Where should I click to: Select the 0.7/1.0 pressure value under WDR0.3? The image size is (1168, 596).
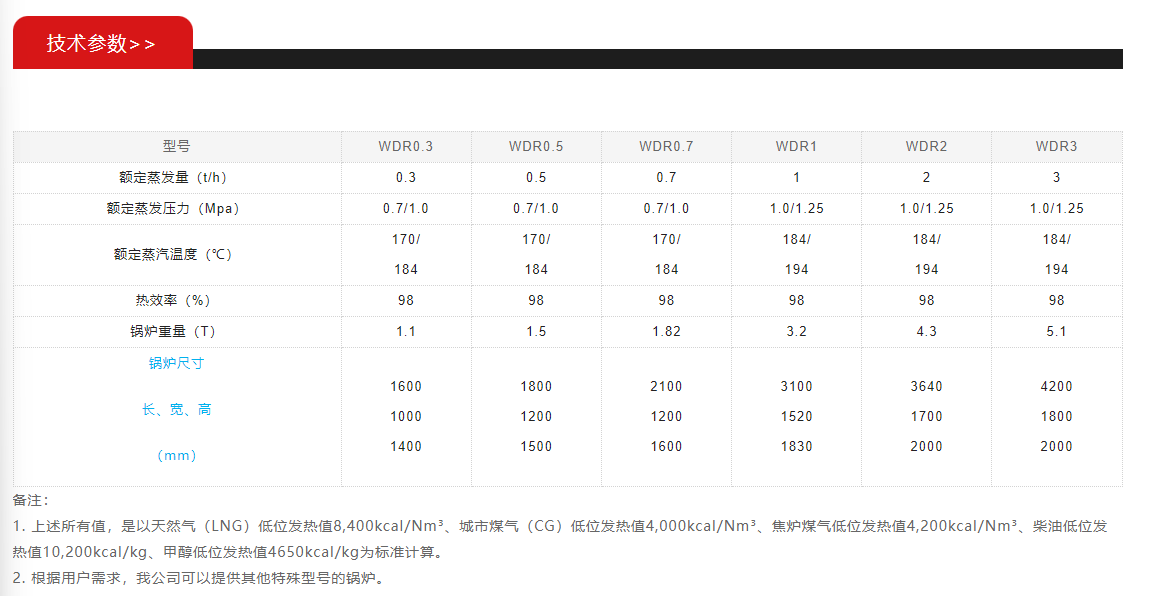(406, 208)
